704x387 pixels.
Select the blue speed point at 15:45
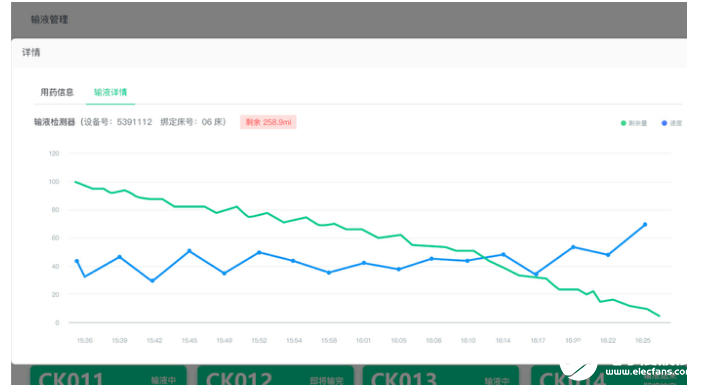pos(189,251)
